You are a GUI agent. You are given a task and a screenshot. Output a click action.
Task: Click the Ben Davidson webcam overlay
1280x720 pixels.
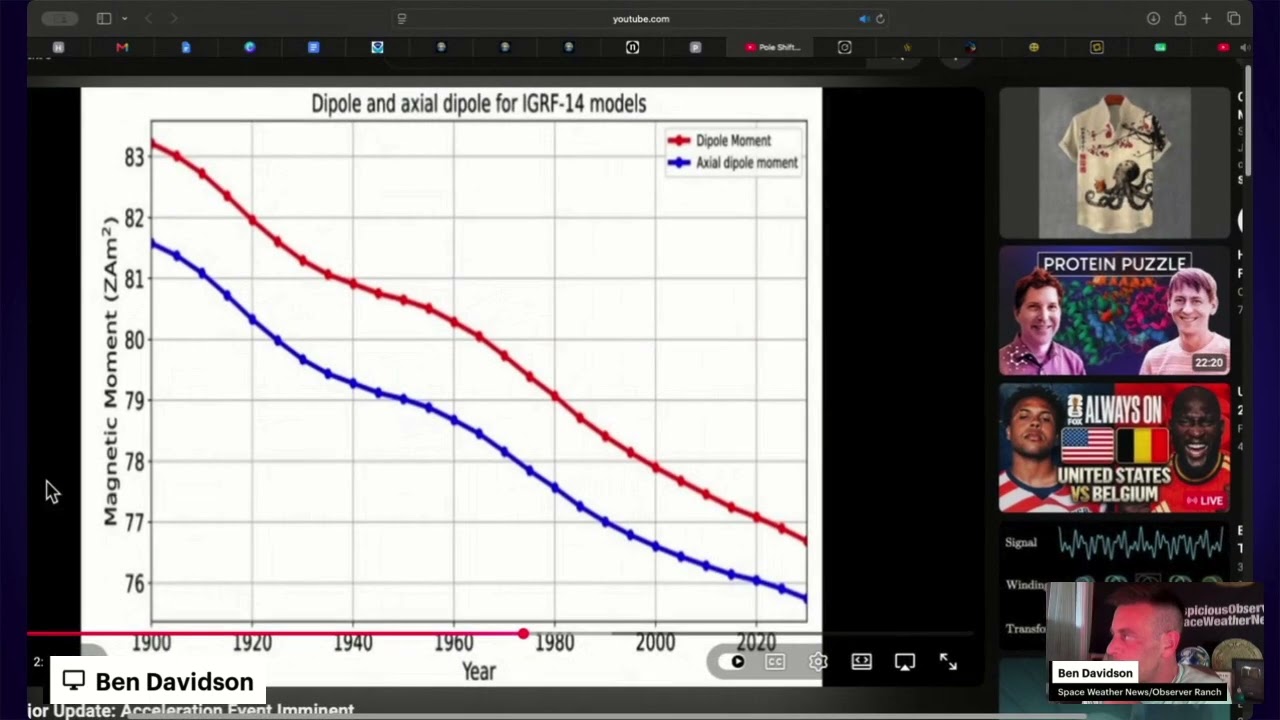click(x=1155, y=643)
